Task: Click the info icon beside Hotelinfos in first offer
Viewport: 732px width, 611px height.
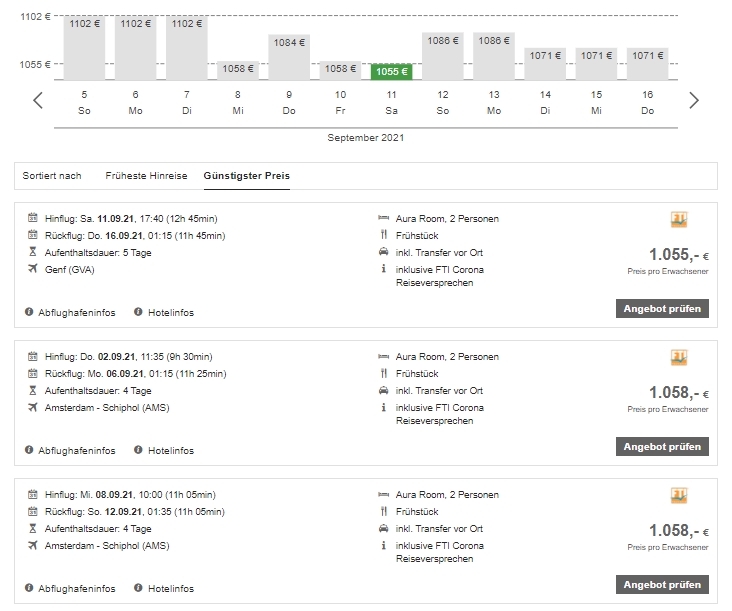Action: coord(138,313)
